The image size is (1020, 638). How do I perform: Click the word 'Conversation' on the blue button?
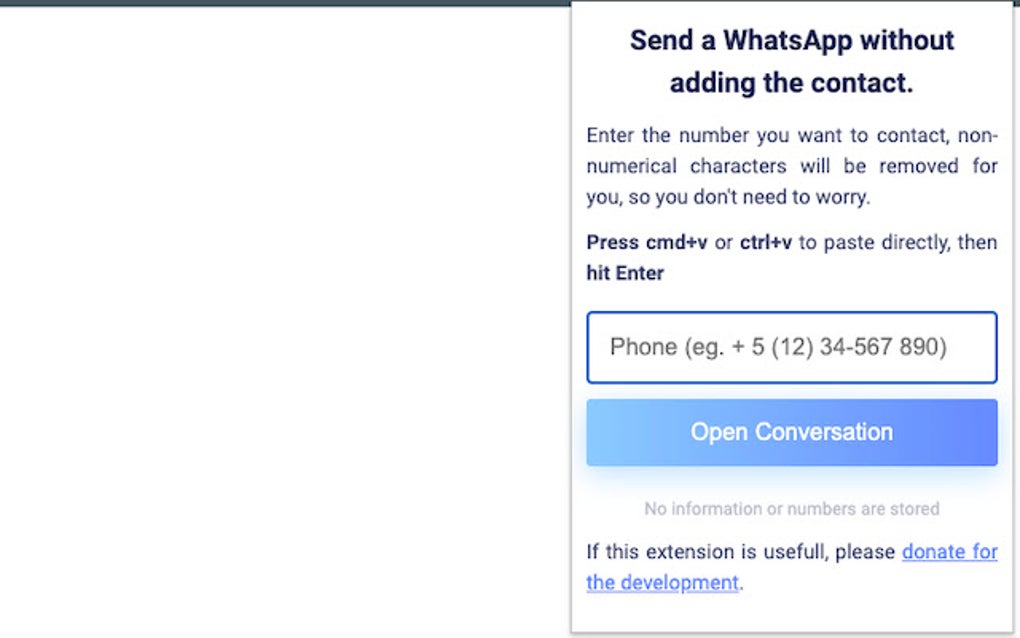[x=824, y=432]
